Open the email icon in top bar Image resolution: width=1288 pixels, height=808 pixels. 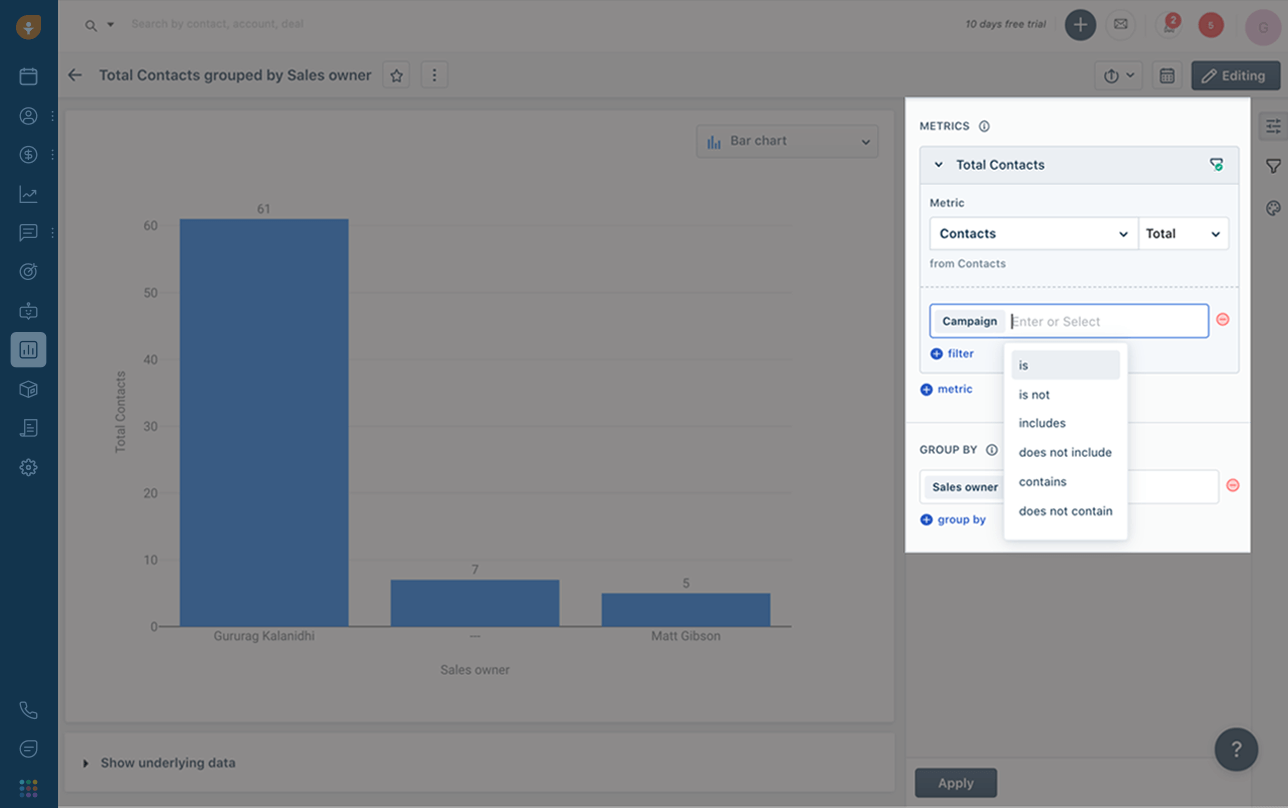click(x=1121, y=24)
